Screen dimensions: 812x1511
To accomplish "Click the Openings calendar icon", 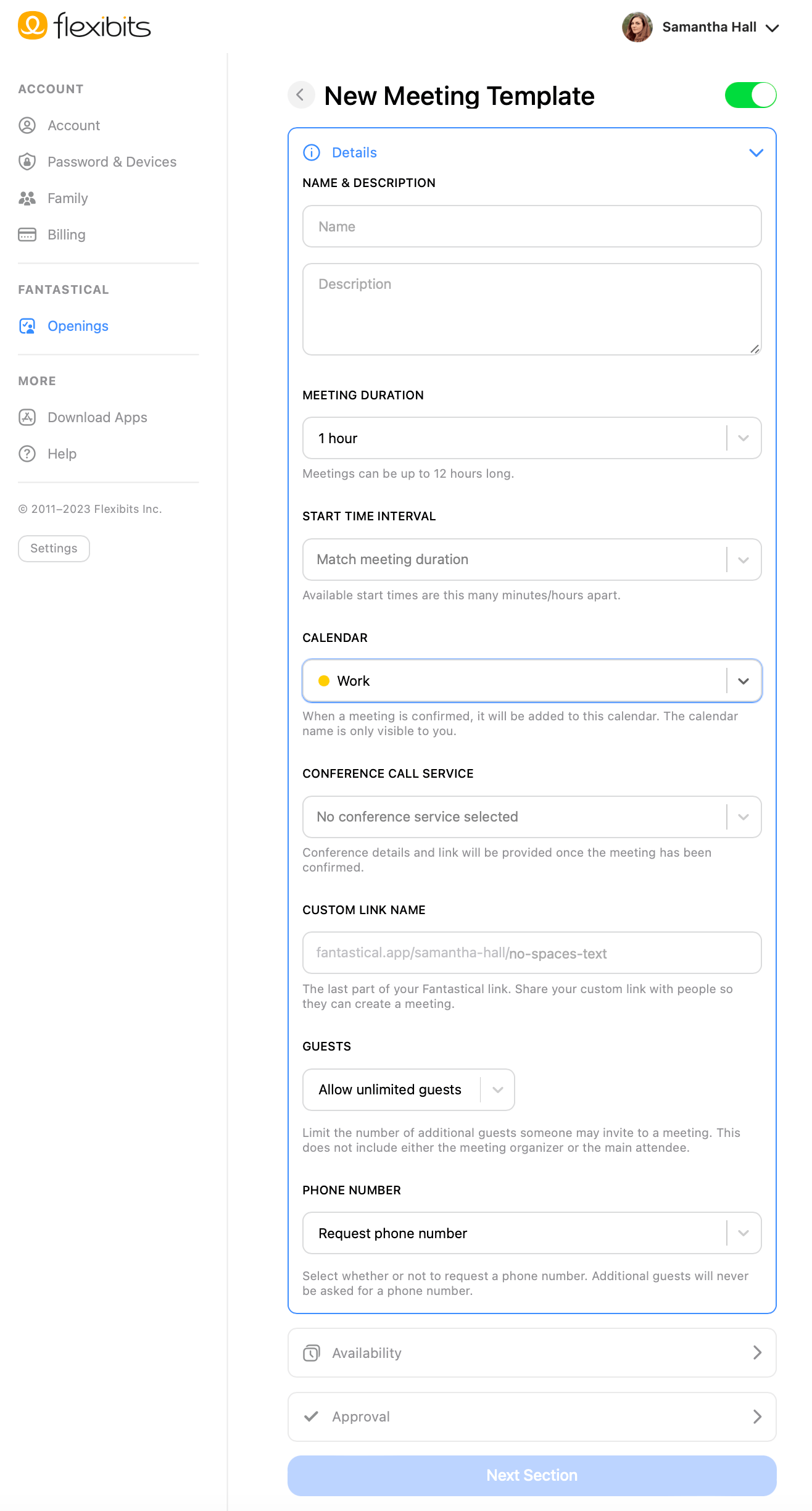I will (27, 326).
